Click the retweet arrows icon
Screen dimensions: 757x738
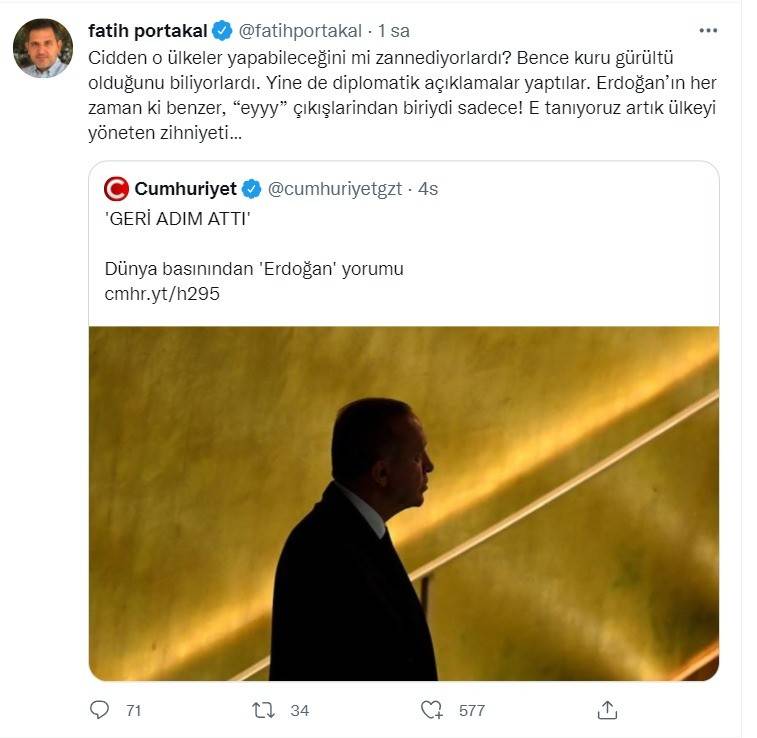(x=263, y=710)
